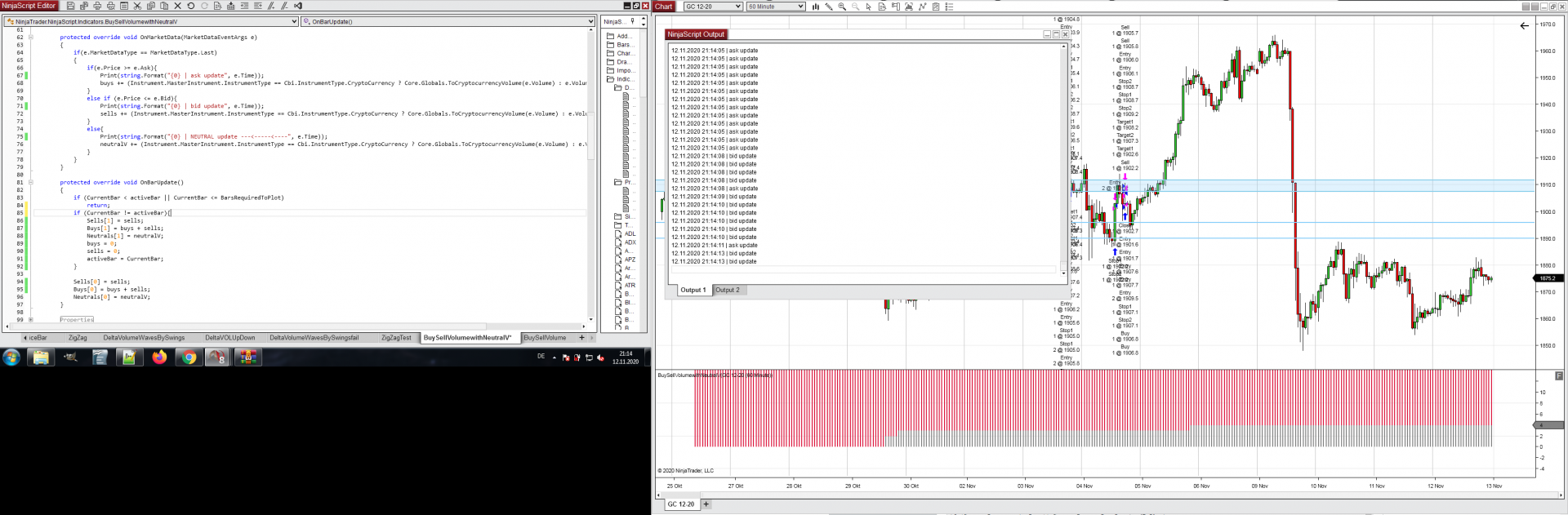Undo the last edit in the editor
The height and width of the screenshot is (515, 1568).
[190, 6]
